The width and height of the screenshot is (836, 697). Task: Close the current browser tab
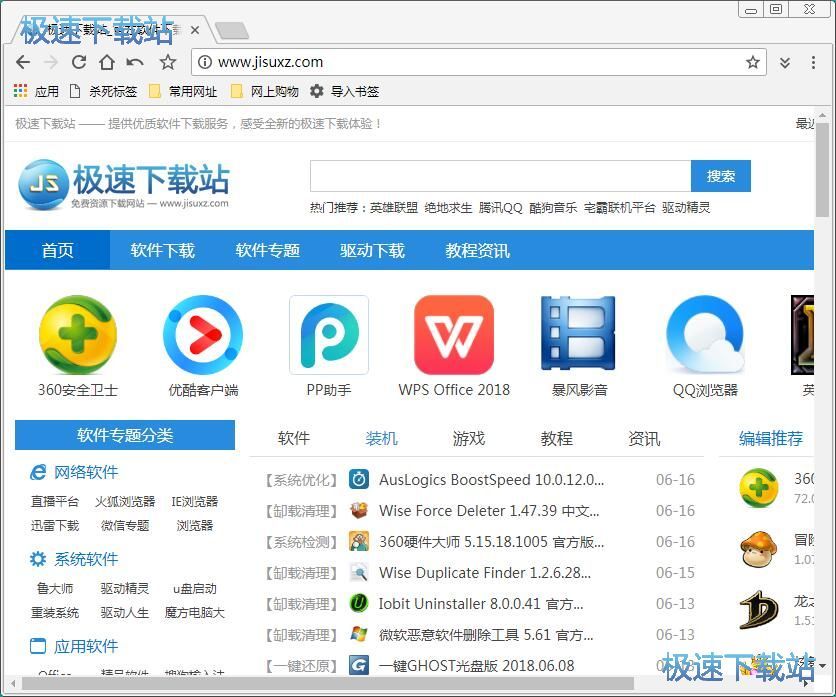pyautogui.click(x=195, y=30)
